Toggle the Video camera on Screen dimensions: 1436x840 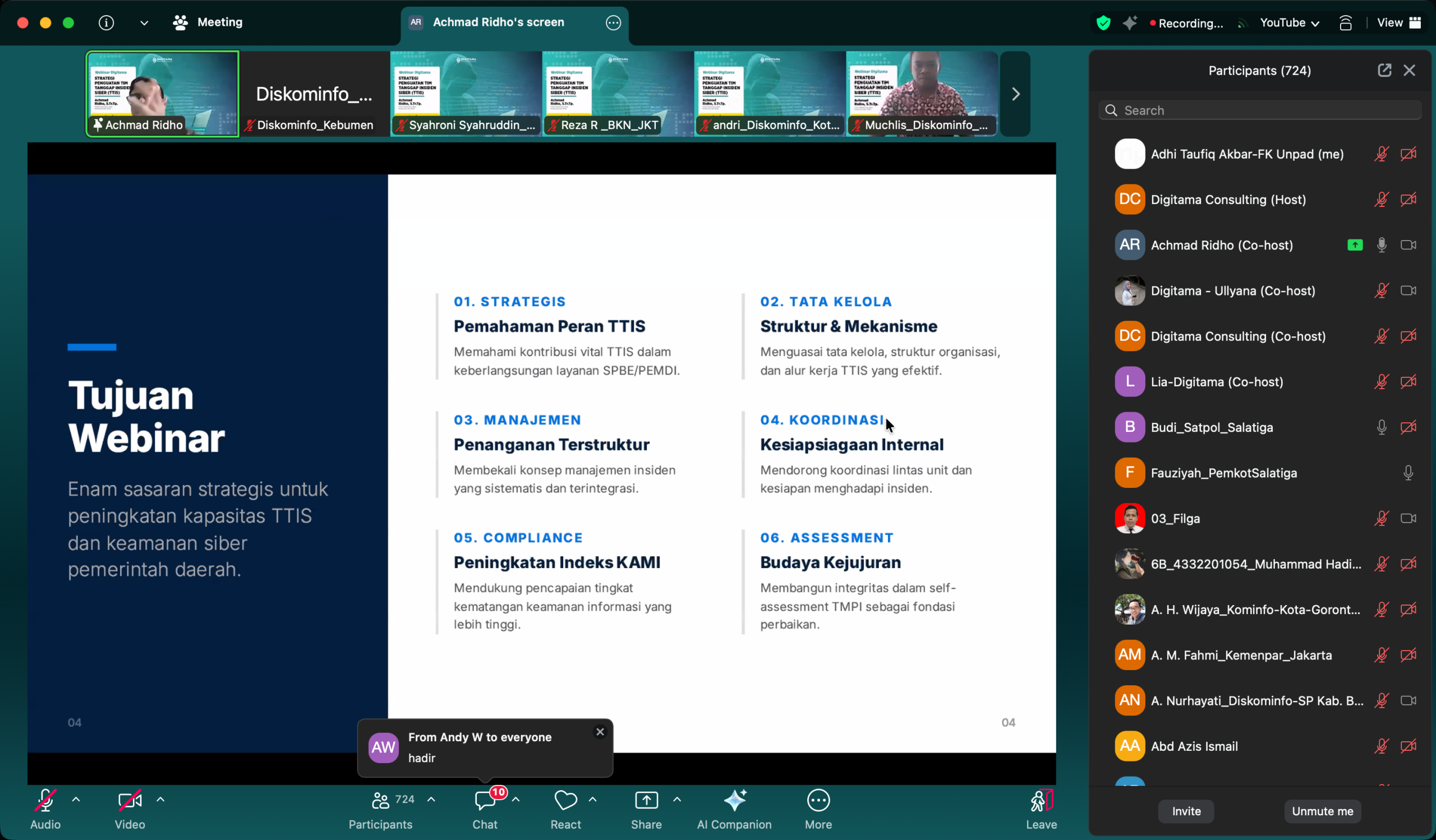point(130,800)
